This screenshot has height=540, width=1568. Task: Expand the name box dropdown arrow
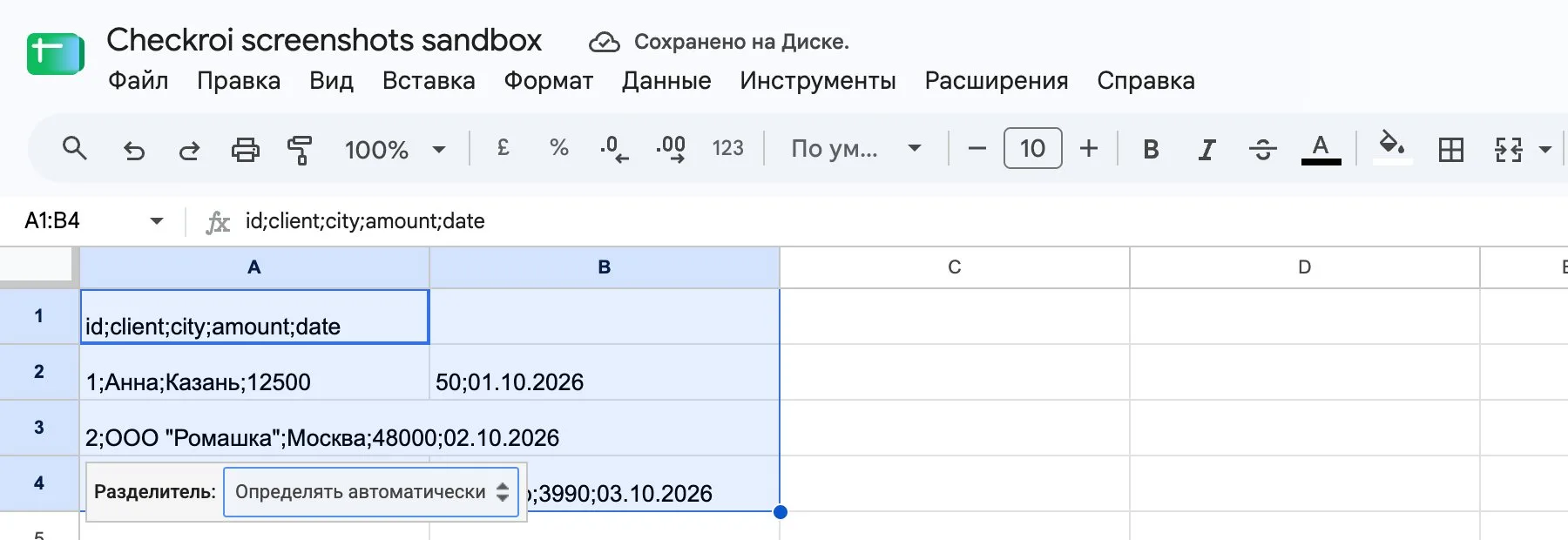157,221
